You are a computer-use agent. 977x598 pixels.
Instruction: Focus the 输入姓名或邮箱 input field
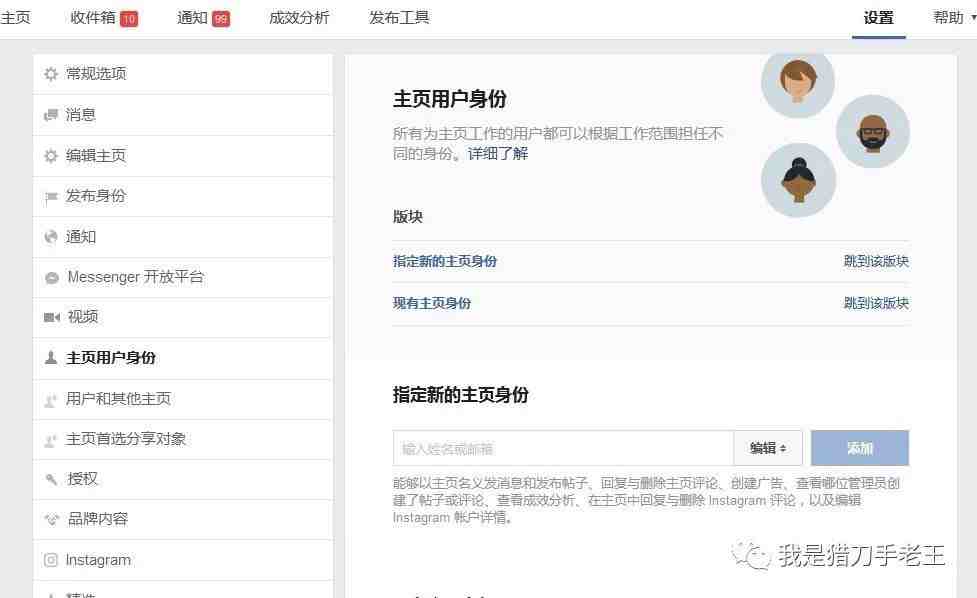(563, 448)
